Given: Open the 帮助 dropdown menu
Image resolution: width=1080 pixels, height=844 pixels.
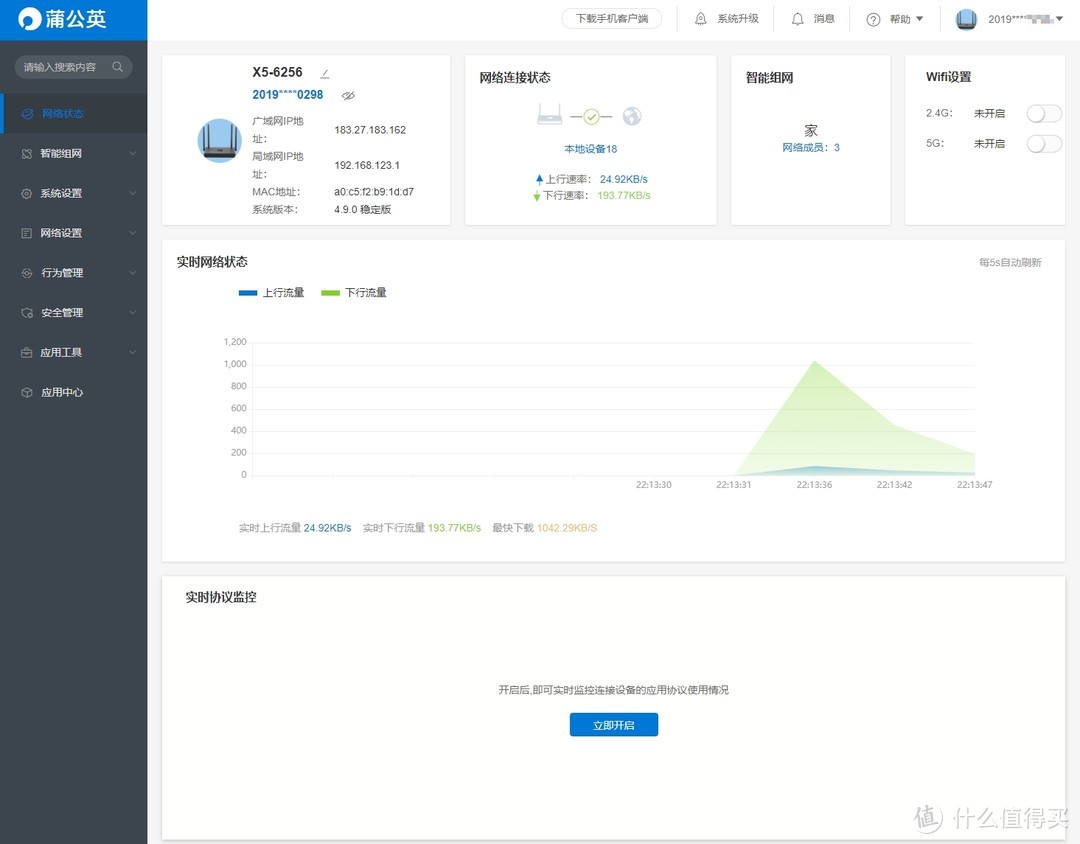Looking at the screenshot, I should [x=894, y=19].
